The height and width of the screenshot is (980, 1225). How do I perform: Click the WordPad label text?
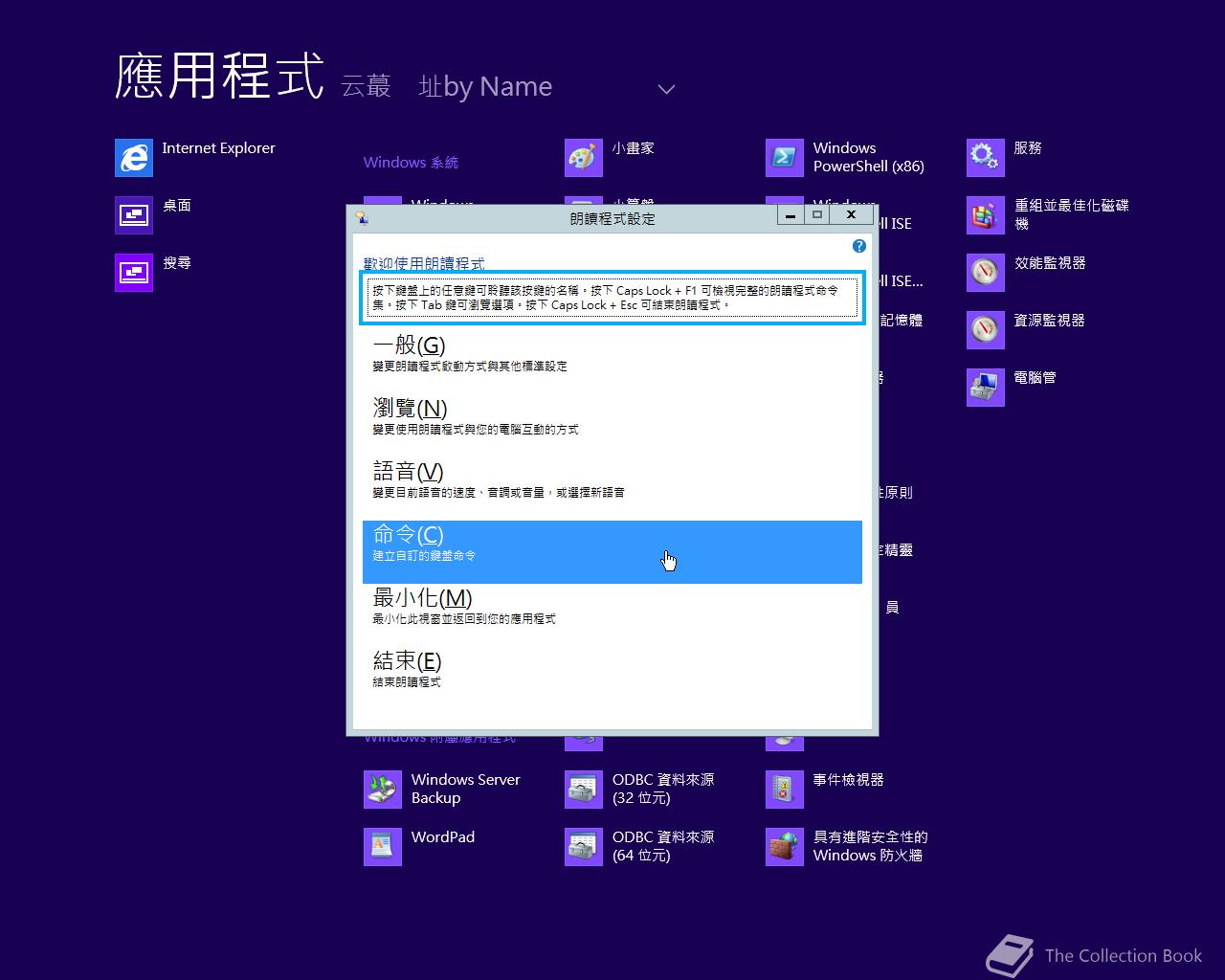[443, 837]
